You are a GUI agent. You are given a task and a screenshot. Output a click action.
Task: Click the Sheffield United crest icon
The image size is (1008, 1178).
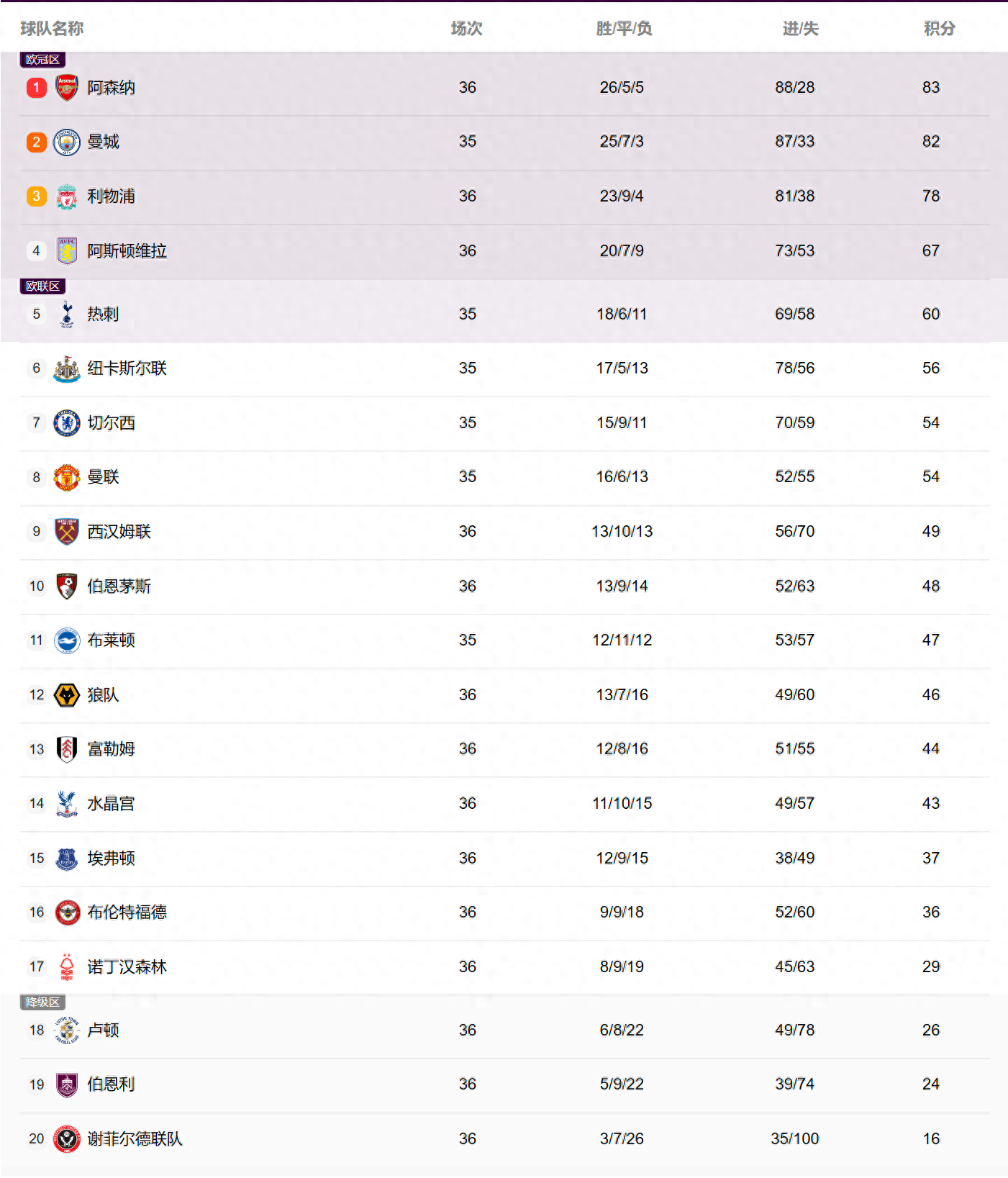67,1139
